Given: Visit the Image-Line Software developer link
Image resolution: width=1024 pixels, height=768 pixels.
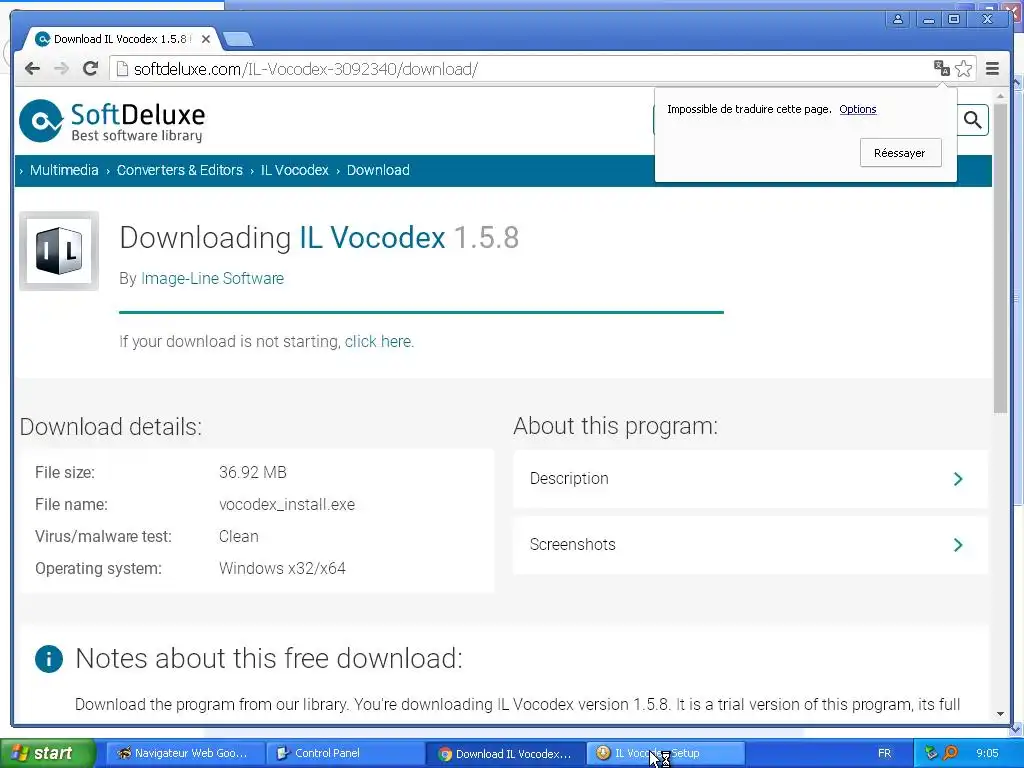Looking at the screenshot, I should (212, 278).
